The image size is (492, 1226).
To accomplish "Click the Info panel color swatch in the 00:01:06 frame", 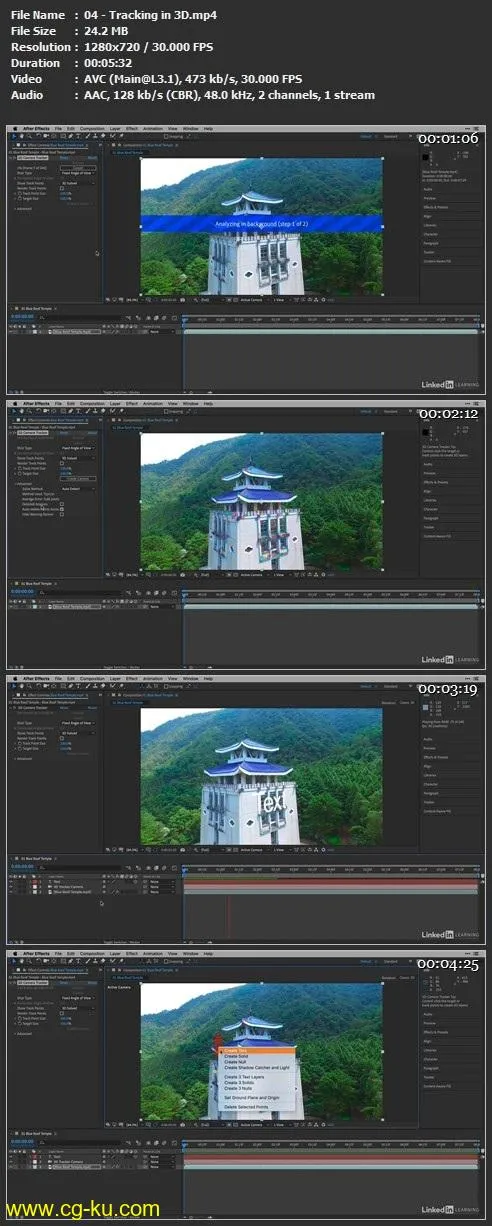I will coord(426,157).
